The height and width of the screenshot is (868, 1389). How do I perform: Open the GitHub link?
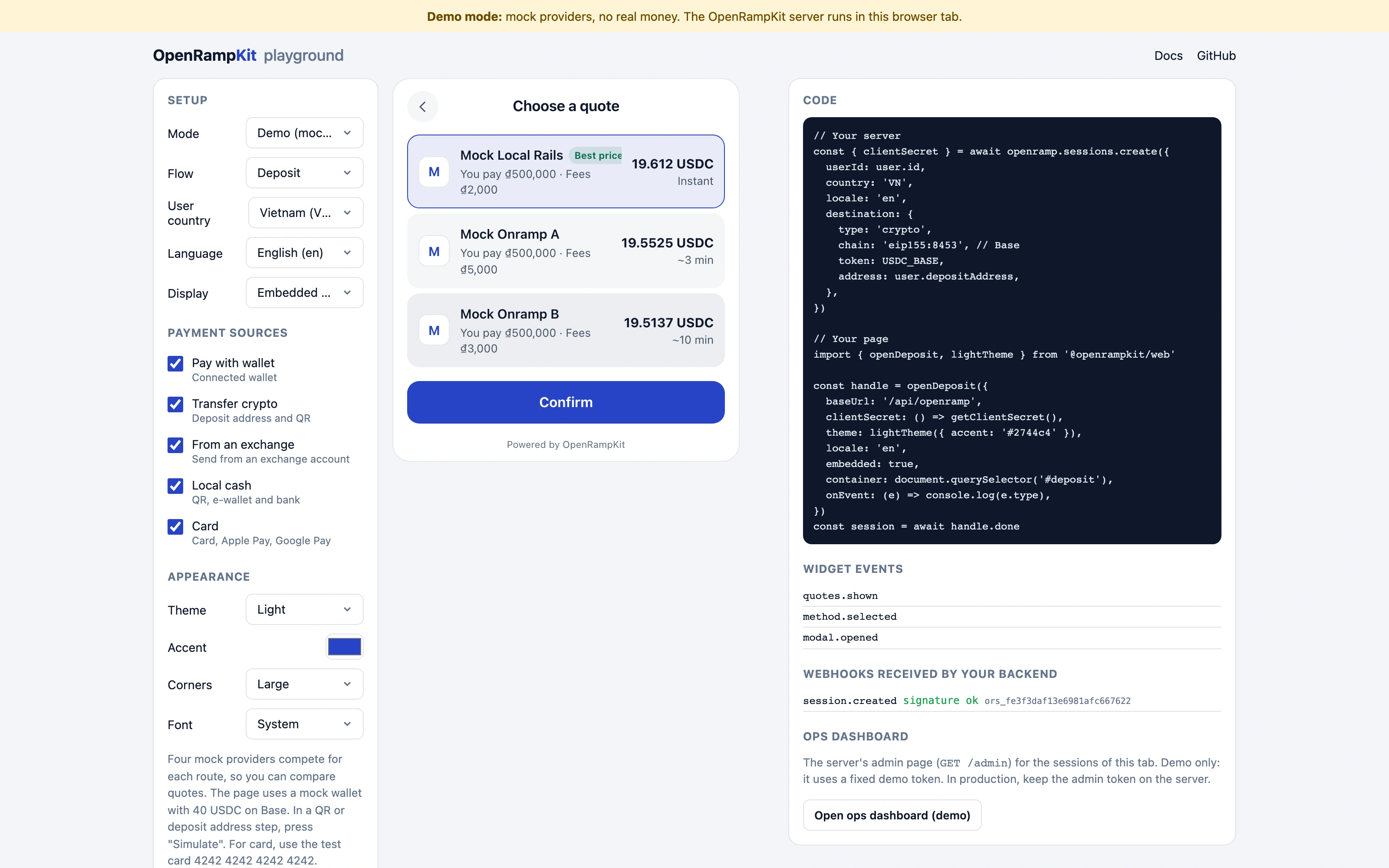pos(1216,56)
